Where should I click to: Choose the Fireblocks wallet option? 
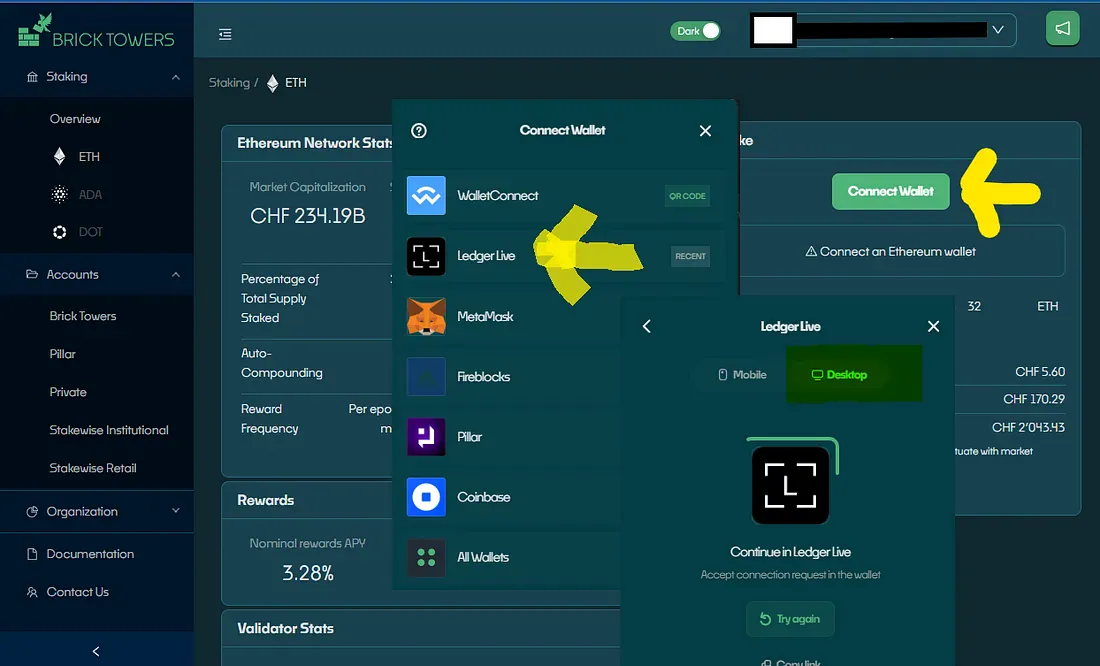pyautogui.click(x=511, y=377)
